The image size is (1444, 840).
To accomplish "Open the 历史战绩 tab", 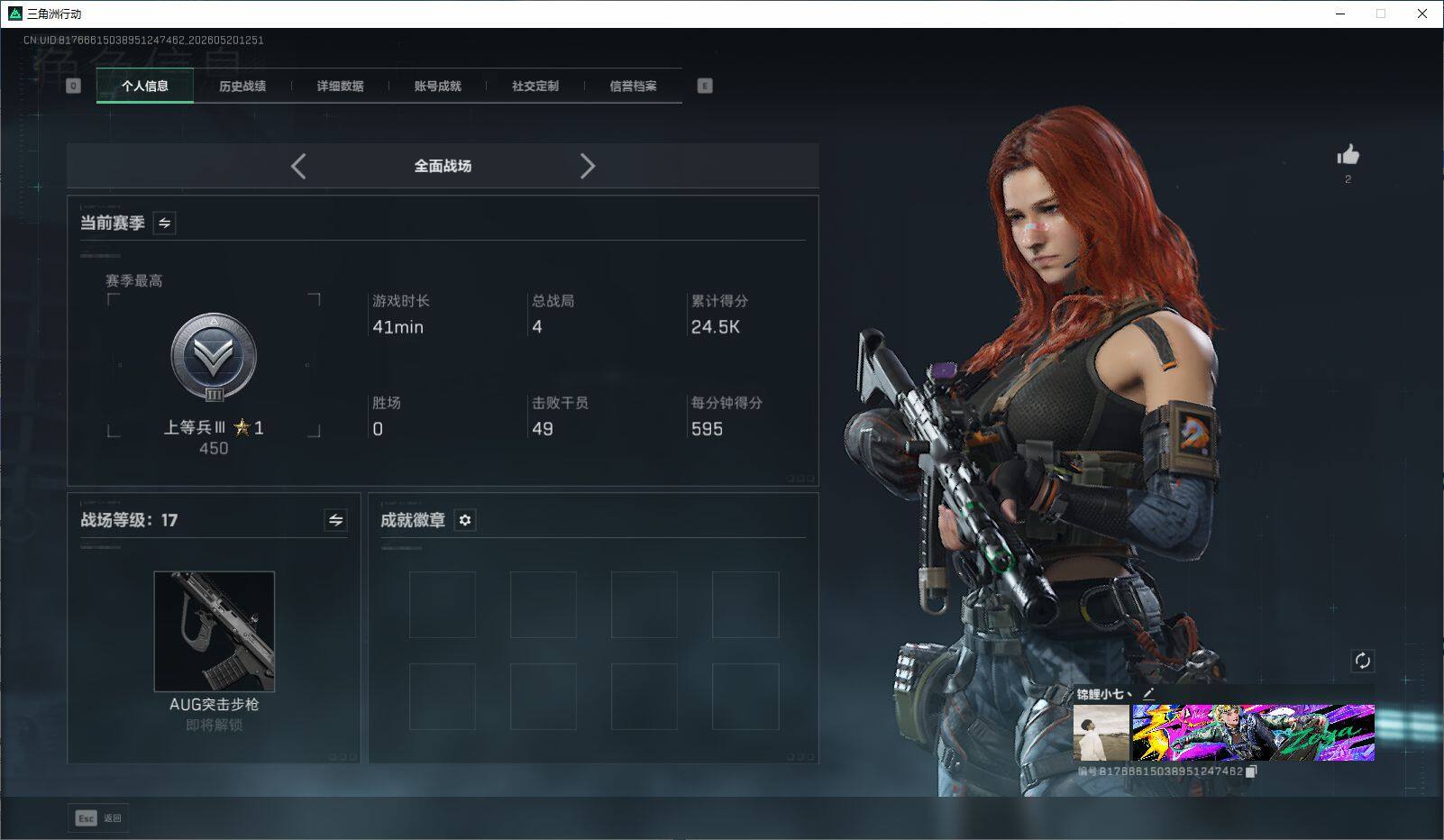I will [242, 86].
